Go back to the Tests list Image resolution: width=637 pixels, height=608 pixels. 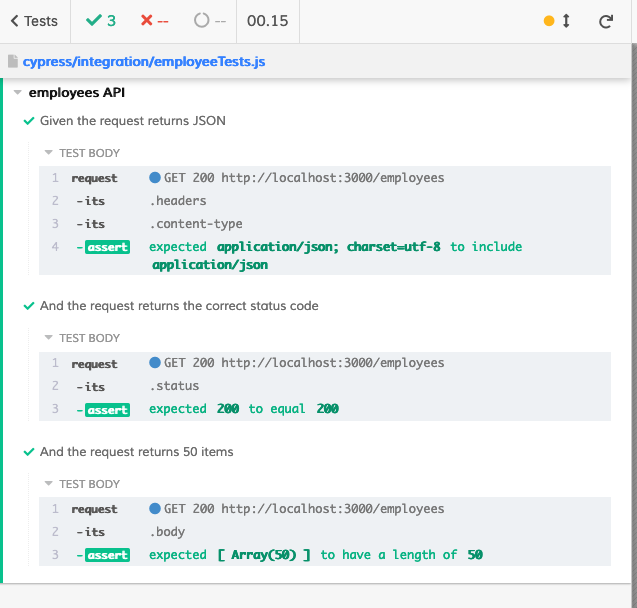click(x=35, y=21)
